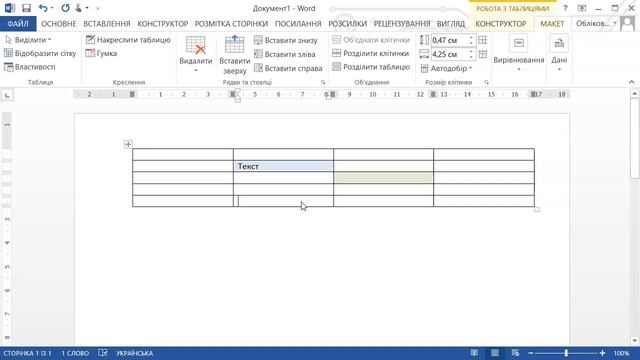Expand the Дані dropdown arrow
Screen dimensions: 640x360
[559, 69]
